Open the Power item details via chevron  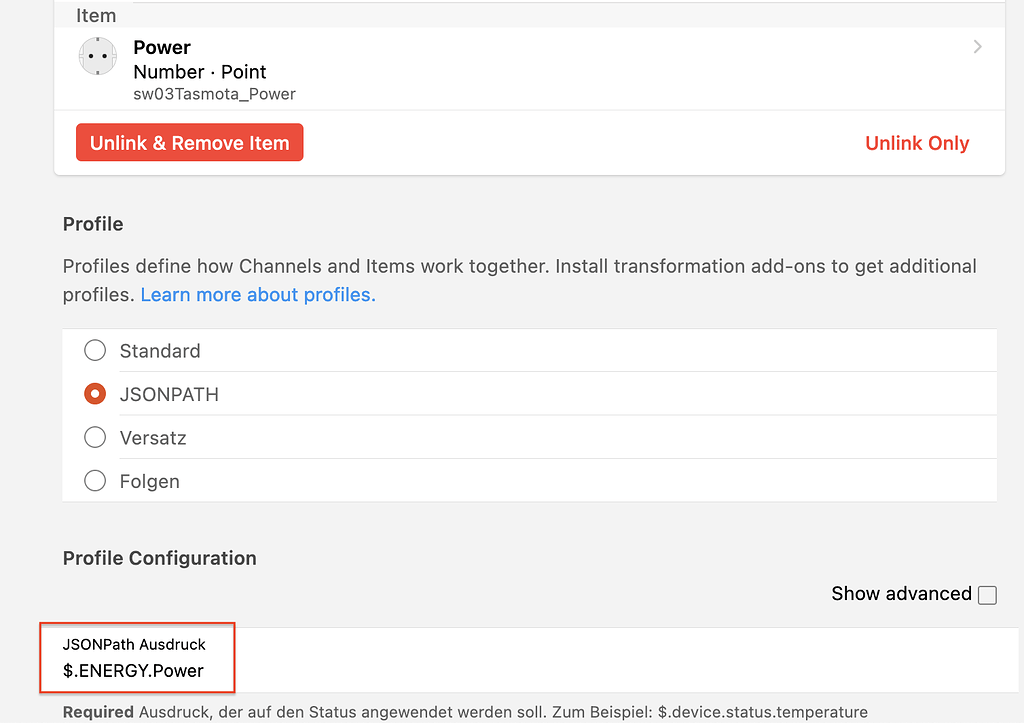[x=977, y=47]
